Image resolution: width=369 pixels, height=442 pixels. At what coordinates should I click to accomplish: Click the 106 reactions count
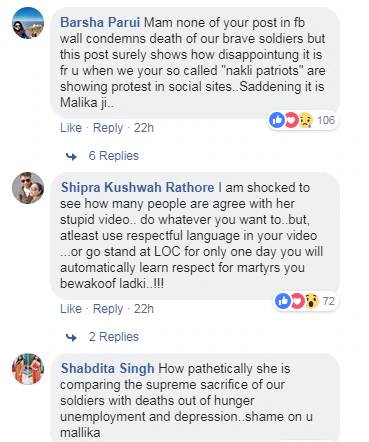coord(326,120)
